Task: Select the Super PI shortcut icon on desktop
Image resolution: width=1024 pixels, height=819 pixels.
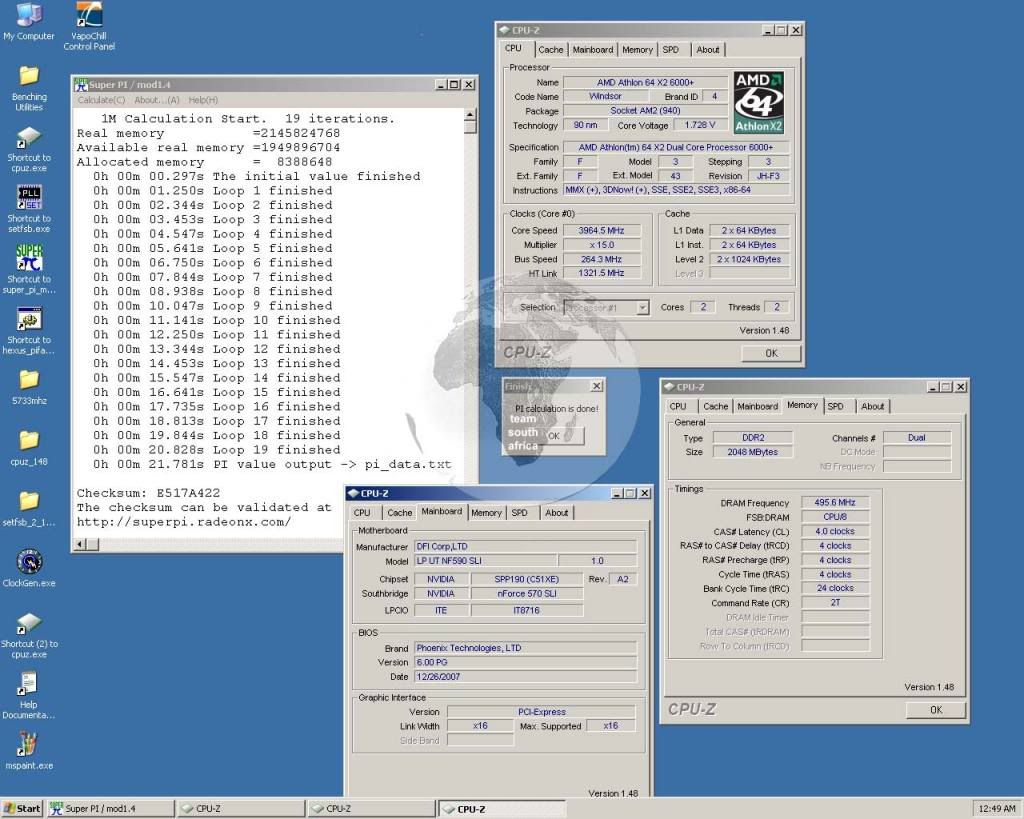Action: [29, 269]
